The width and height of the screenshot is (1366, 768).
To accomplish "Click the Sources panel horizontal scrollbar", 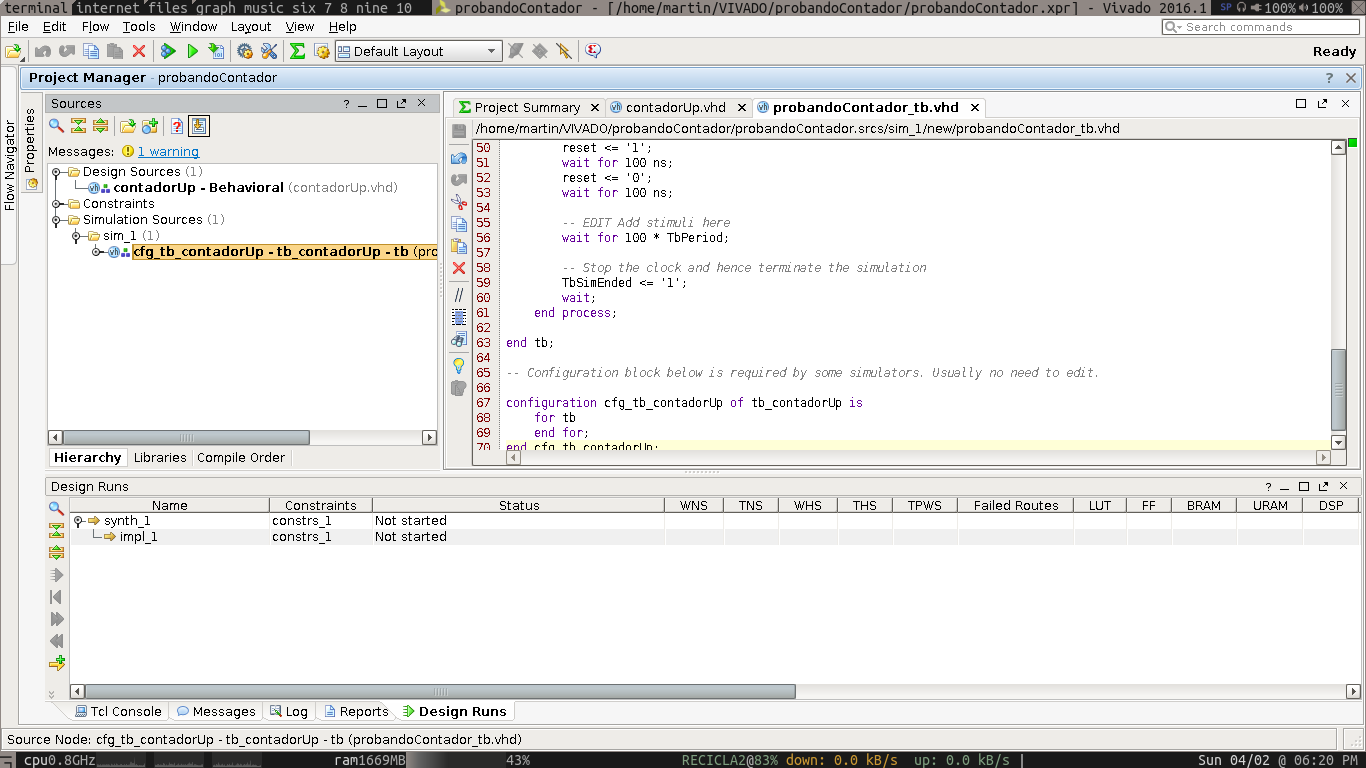I will [186, 437].
